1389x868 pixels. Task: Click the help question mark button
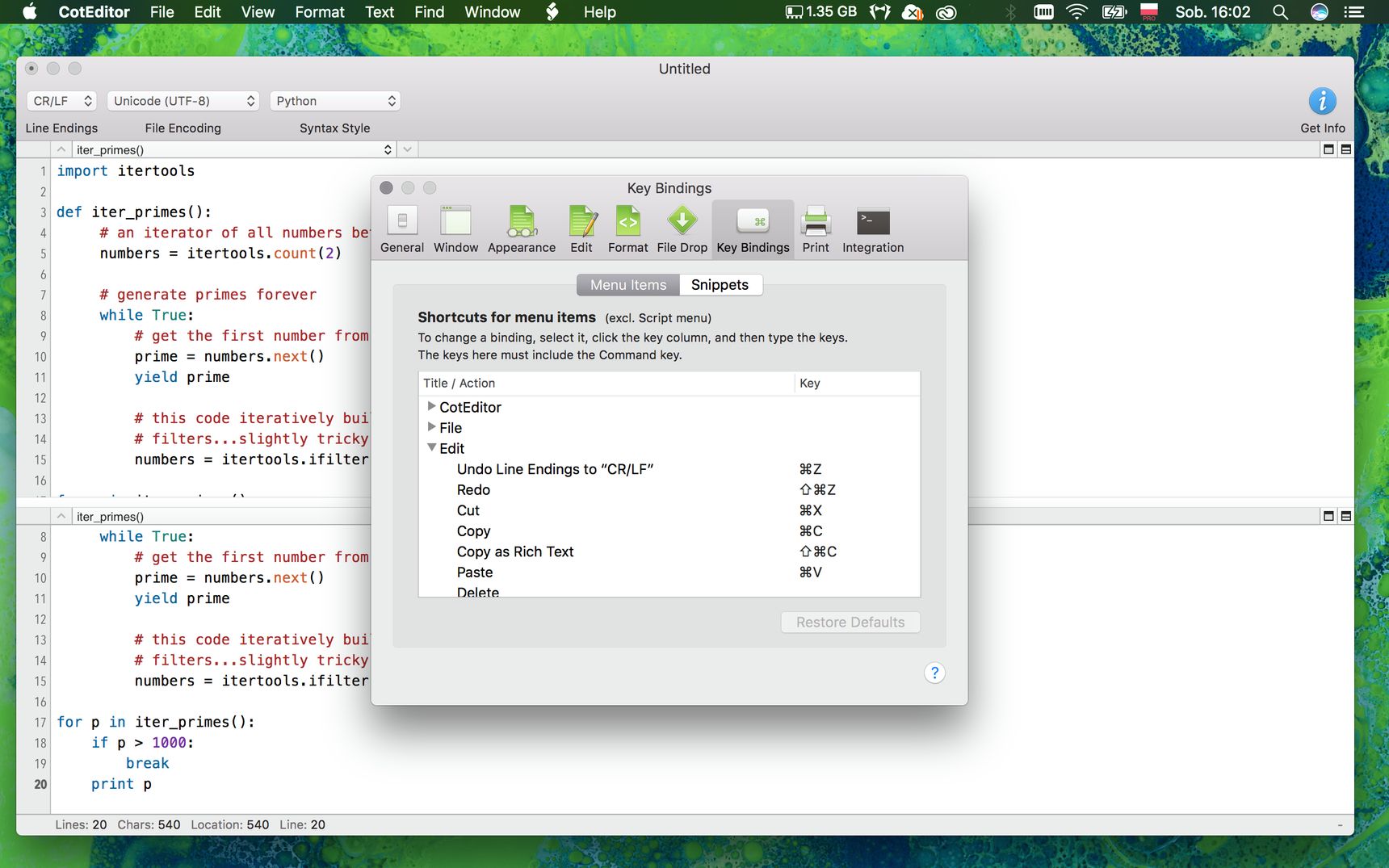click(934, 673)
